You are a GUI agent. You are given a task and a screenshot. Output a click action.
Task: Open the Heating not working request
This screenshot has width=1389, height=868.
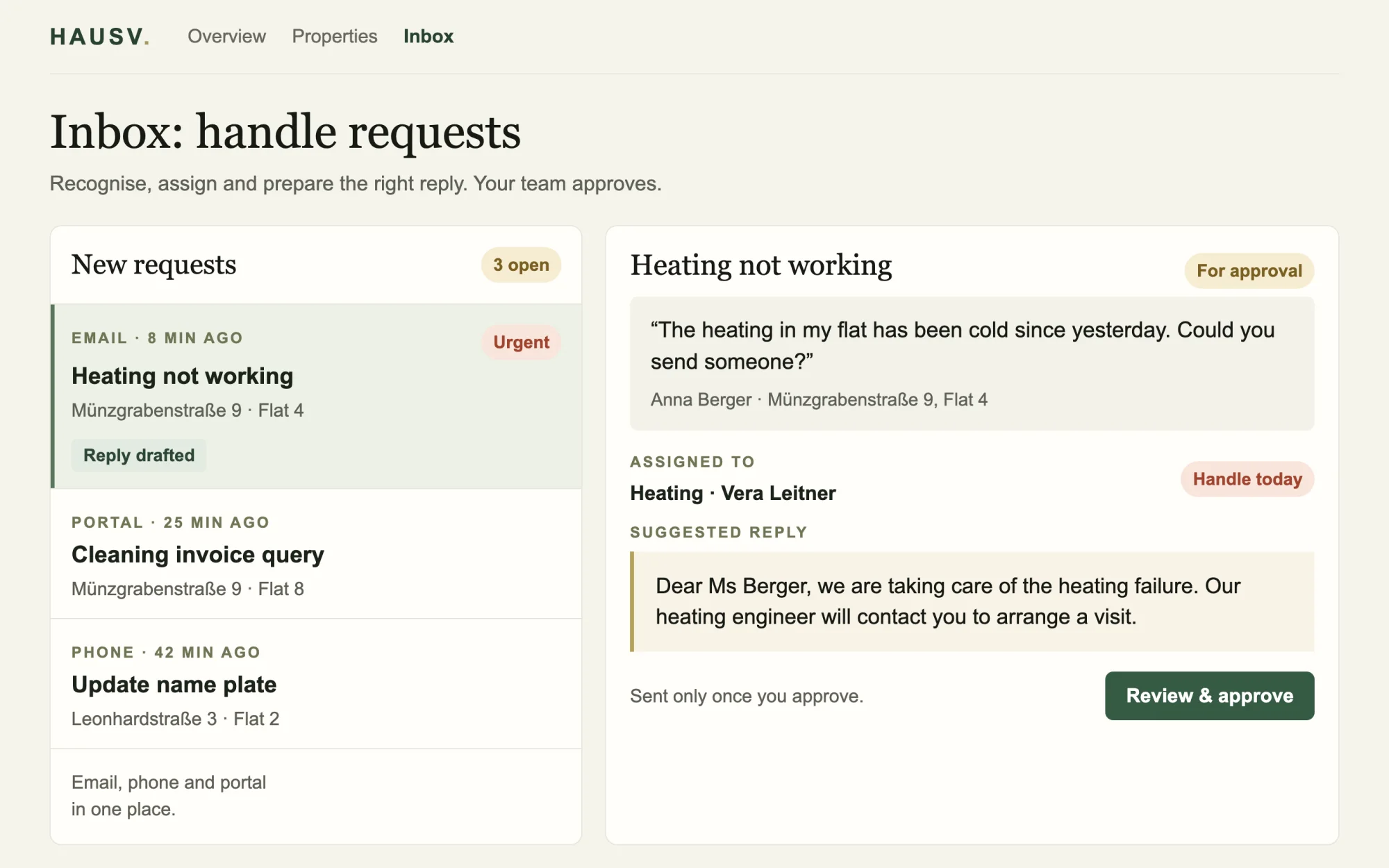[316, 397]
